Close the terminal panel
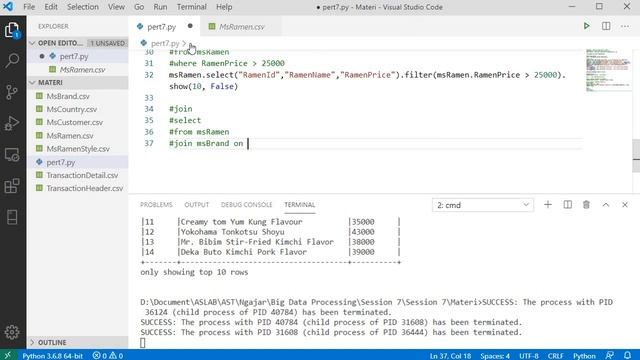The width and height of the screenshot is (640, 360). [625, 204]
